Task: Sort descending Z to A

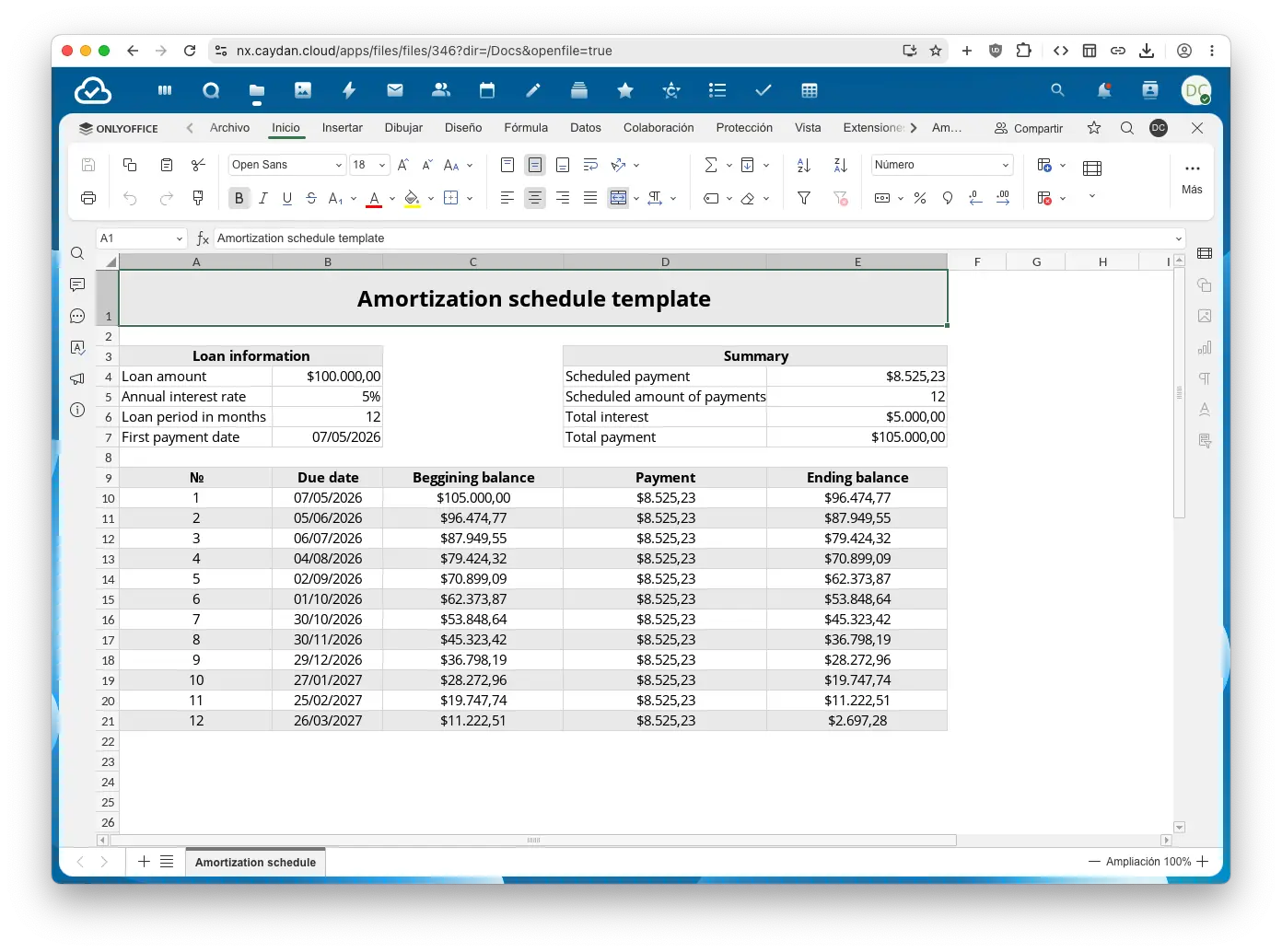Action: pyautogui.click(x=840, y=165)
